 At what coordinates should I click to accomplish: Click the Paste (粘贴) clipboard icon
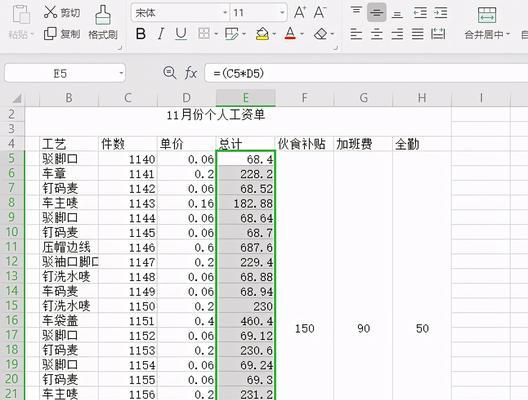click(x=21, y=15)
